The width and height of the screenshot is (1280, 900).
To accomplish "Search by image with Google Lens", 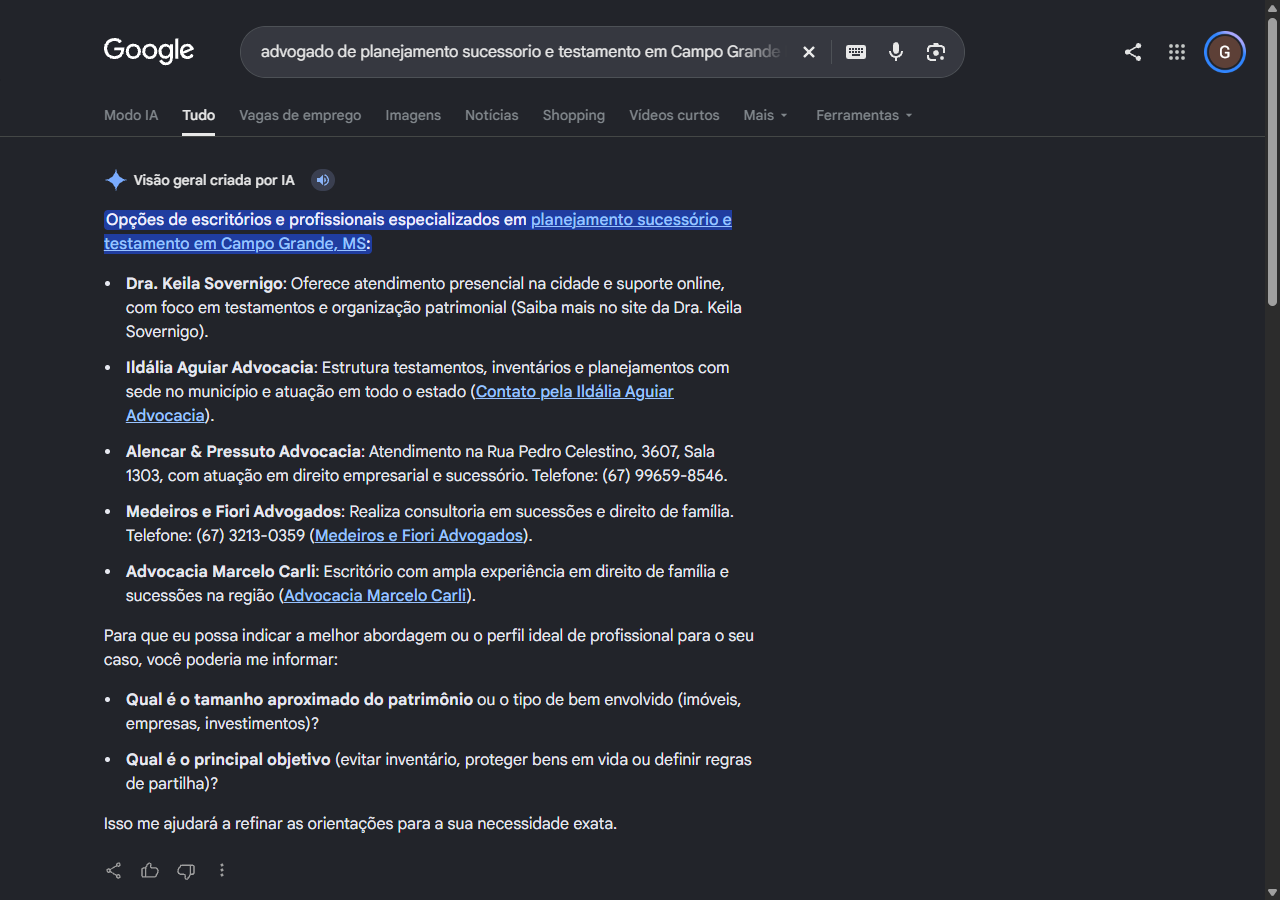I will point(936,52).
